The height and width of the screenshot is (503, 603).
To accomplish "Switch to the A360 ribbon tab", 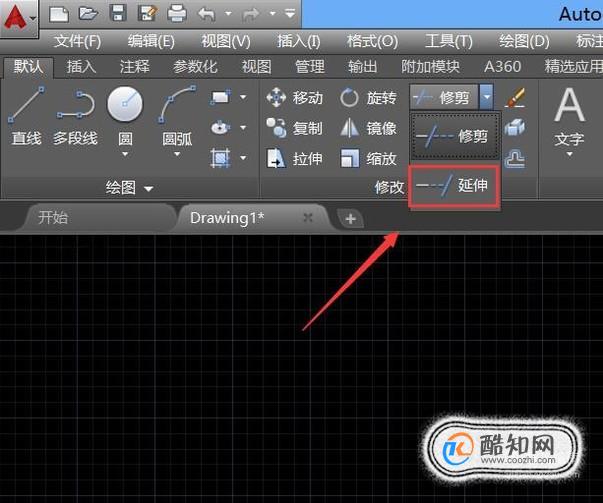I will (x=502, y=67).
